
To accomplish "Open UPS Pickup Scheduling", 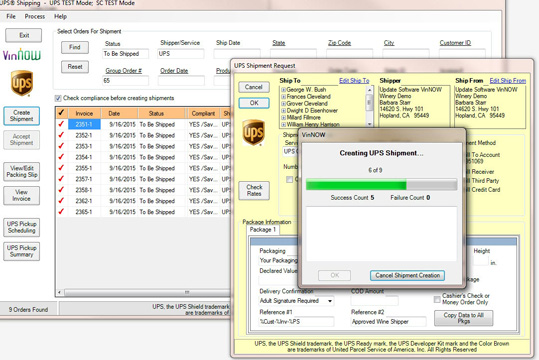I will (x=21, y=227).
